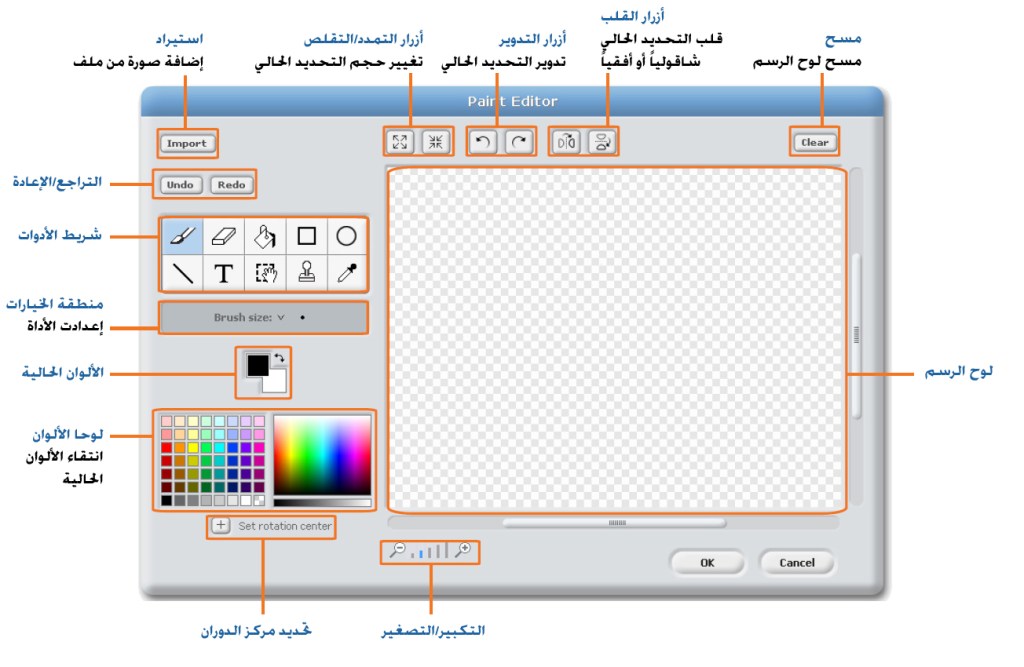The width and height of the screenshot is (1024, 667).
Task: Click the zoom out magnifier
Action: point(398,550)
